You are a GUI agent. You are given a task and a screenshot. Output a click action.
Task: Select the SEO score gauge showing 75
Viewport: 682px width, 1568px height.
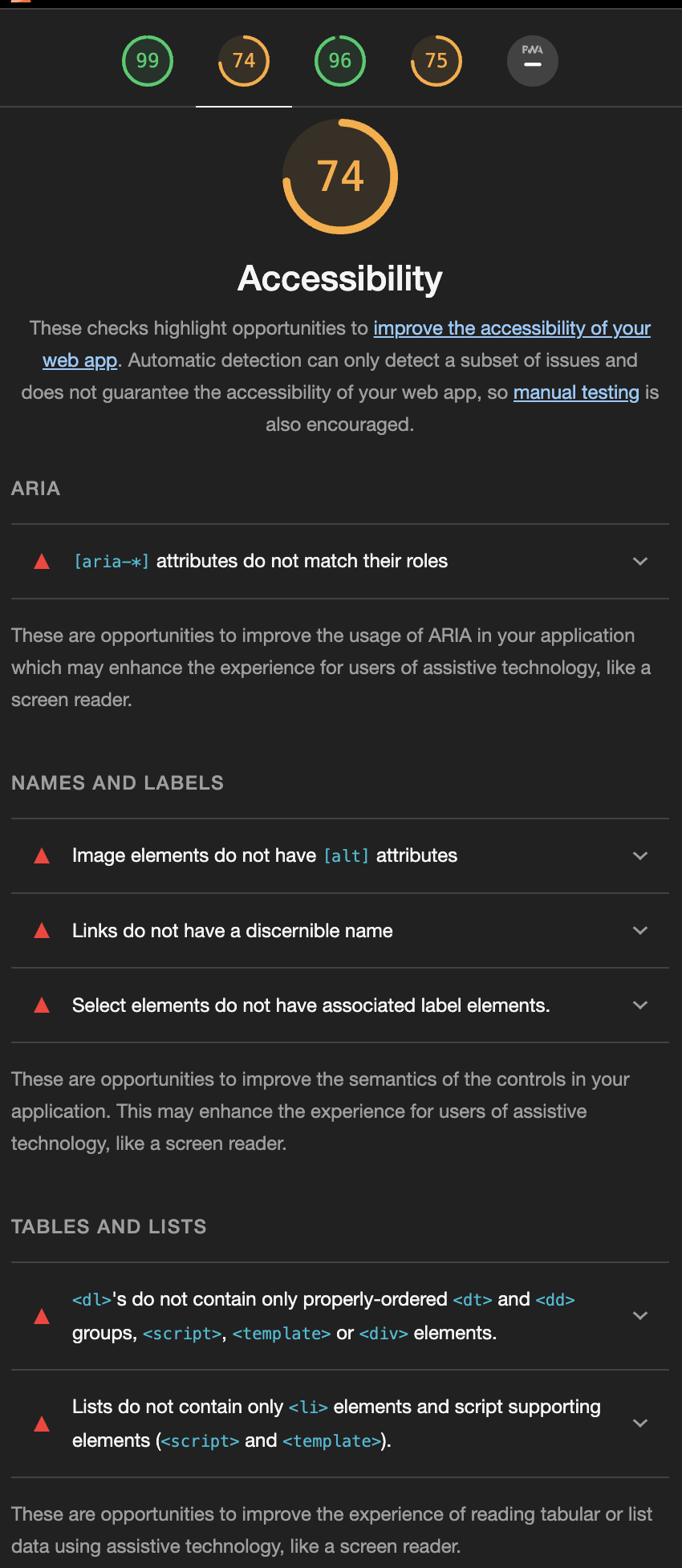[x=436, y=61]
